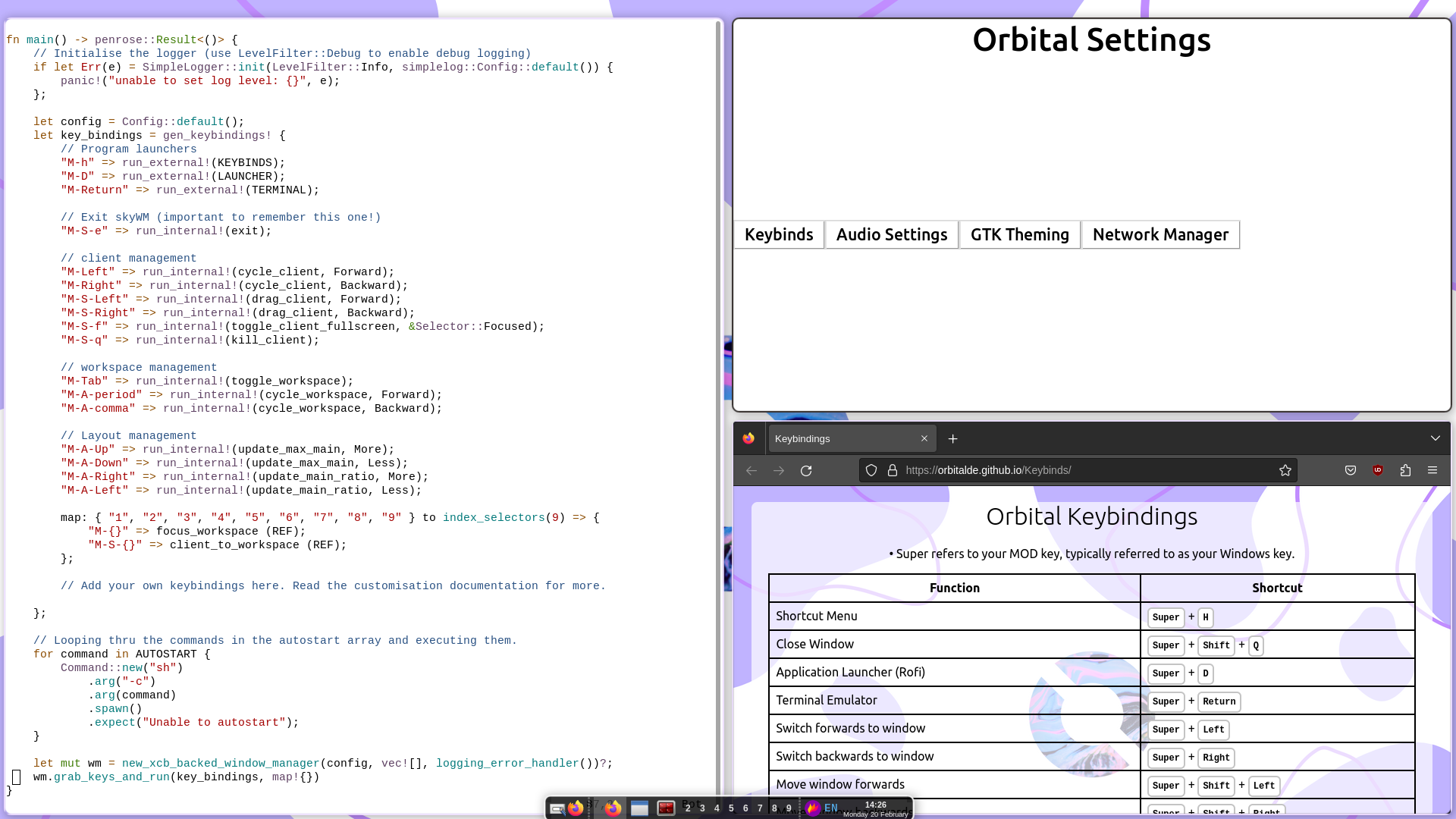Click the EN keyboard layout indicator
The width and height of the screenshot is (1456, 819).
click(x=831, y=808)
